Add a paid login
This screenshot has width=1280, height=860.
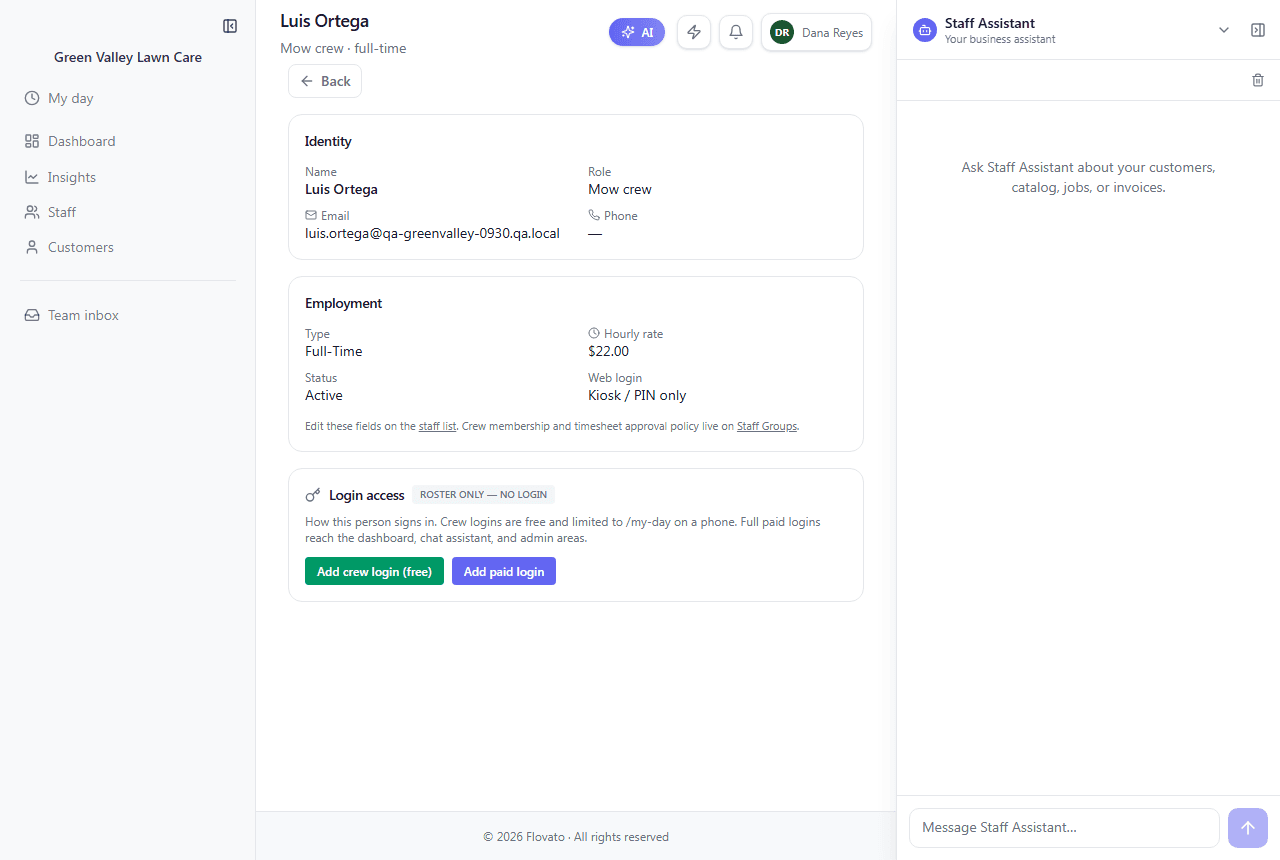[x=504, y=571]
